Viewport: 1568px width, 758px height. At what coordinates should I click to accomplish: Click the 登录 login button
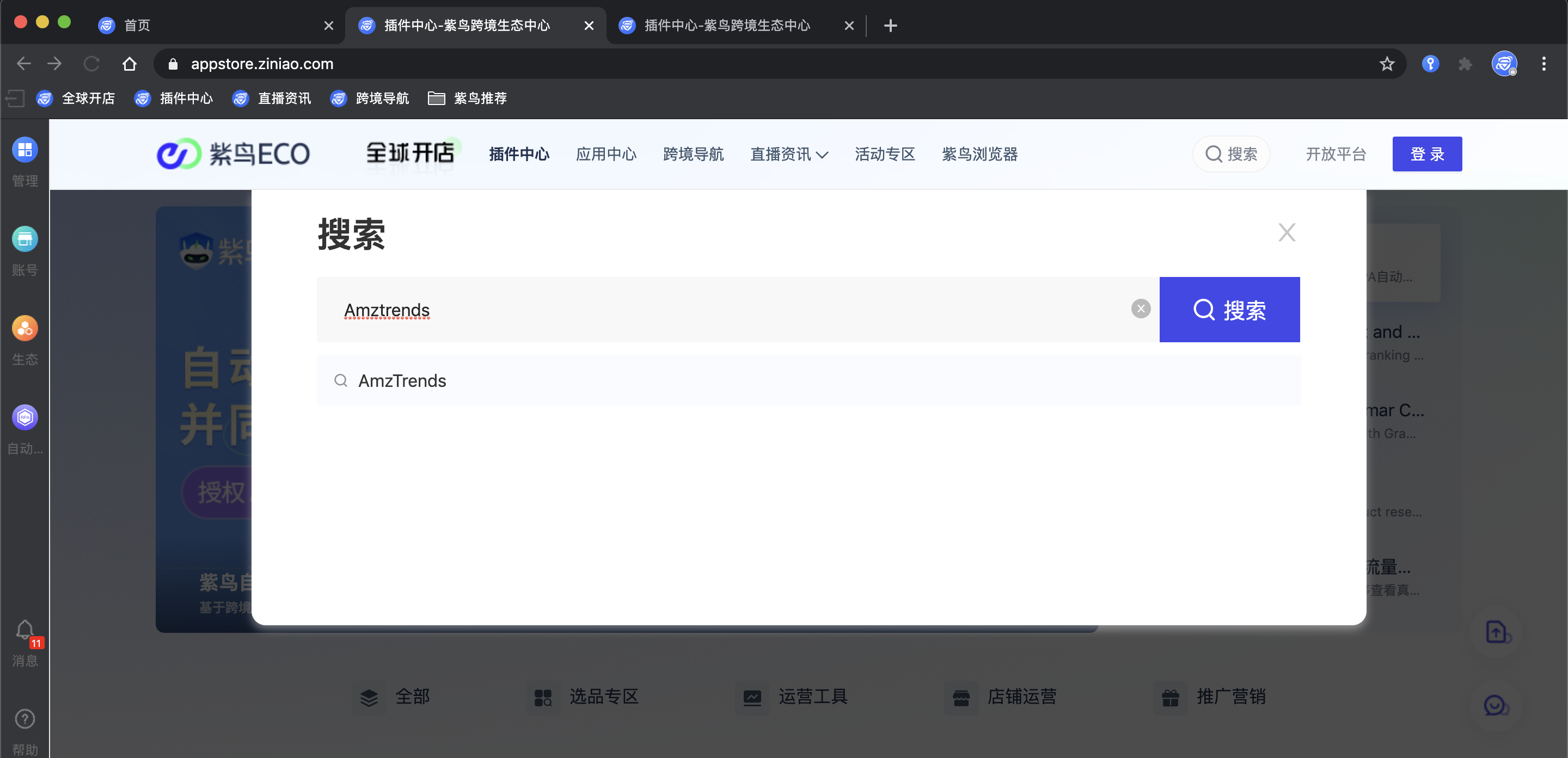pos(1426,155)
